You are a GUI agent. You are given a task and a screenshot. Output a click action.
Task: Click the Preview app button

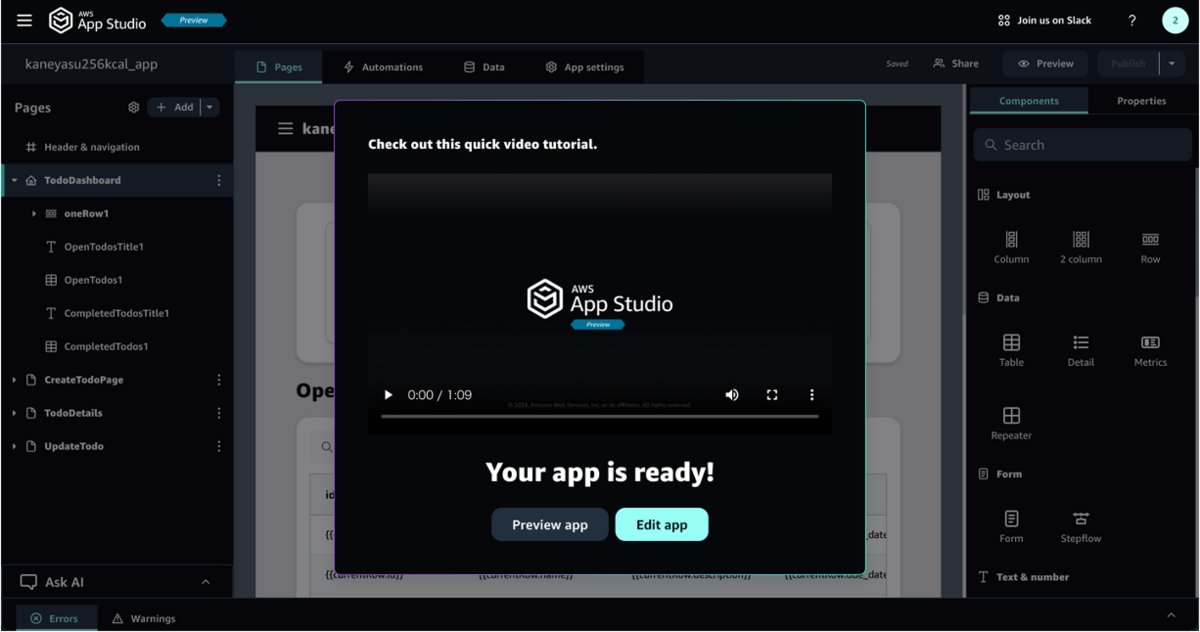[549, 525]
